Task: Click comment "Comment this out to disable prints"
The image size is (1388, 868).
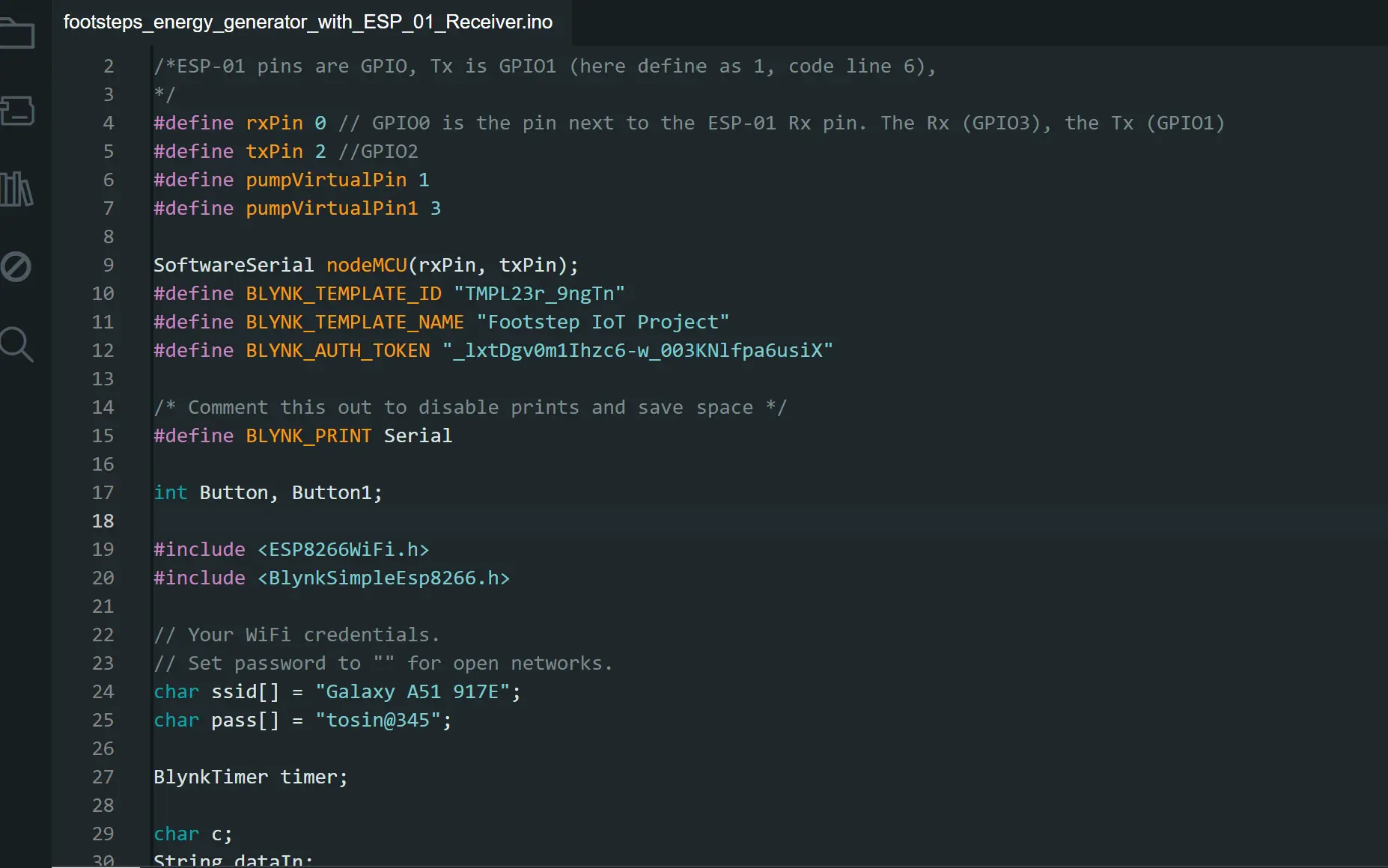Action: pyautogui.click(x=383, y=407)
